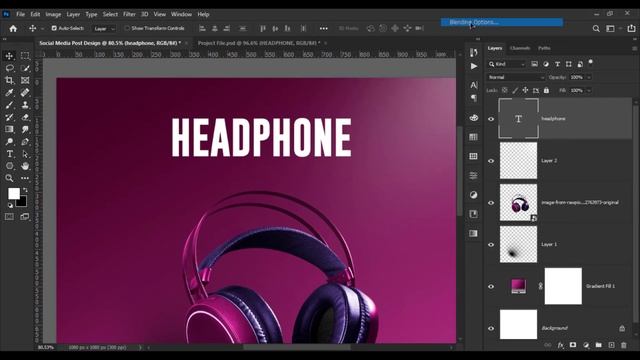
Task: Toggle lock all icon in Layers panel
Action: pyautogui.click(x=547, y=90)
